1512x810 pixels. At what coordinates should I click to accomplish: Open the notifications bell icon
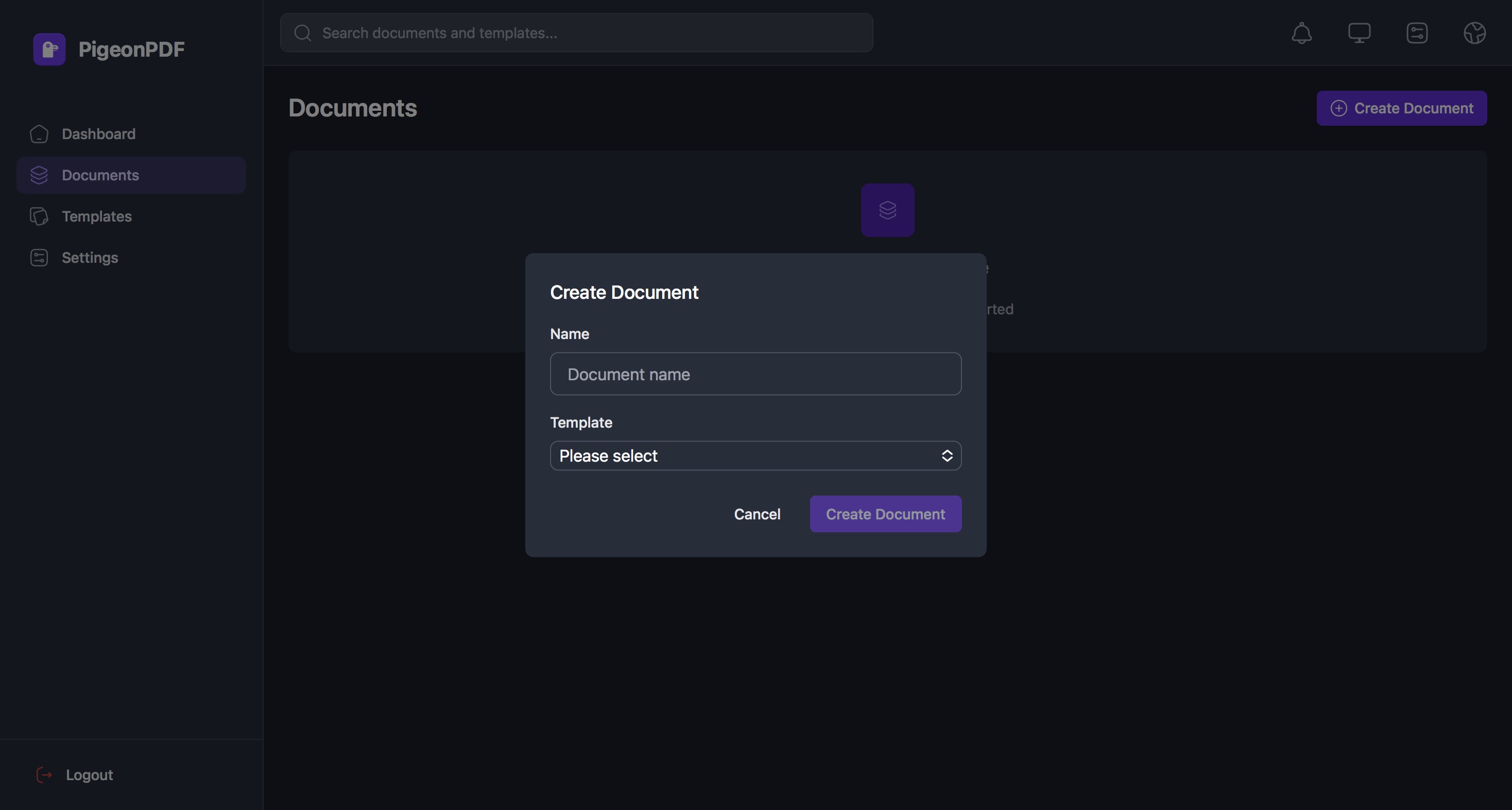[x=1301, y=33]
